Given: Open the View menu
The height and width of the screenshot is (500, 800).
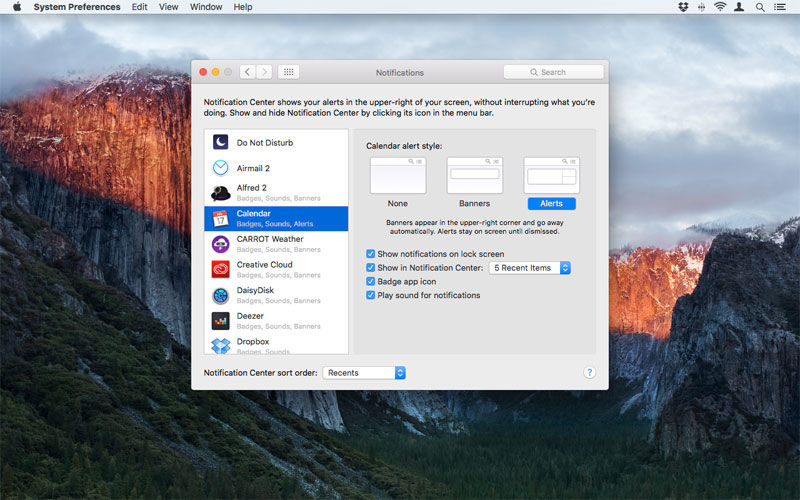Looking at the screenshot, I should [x=168, y=7].
